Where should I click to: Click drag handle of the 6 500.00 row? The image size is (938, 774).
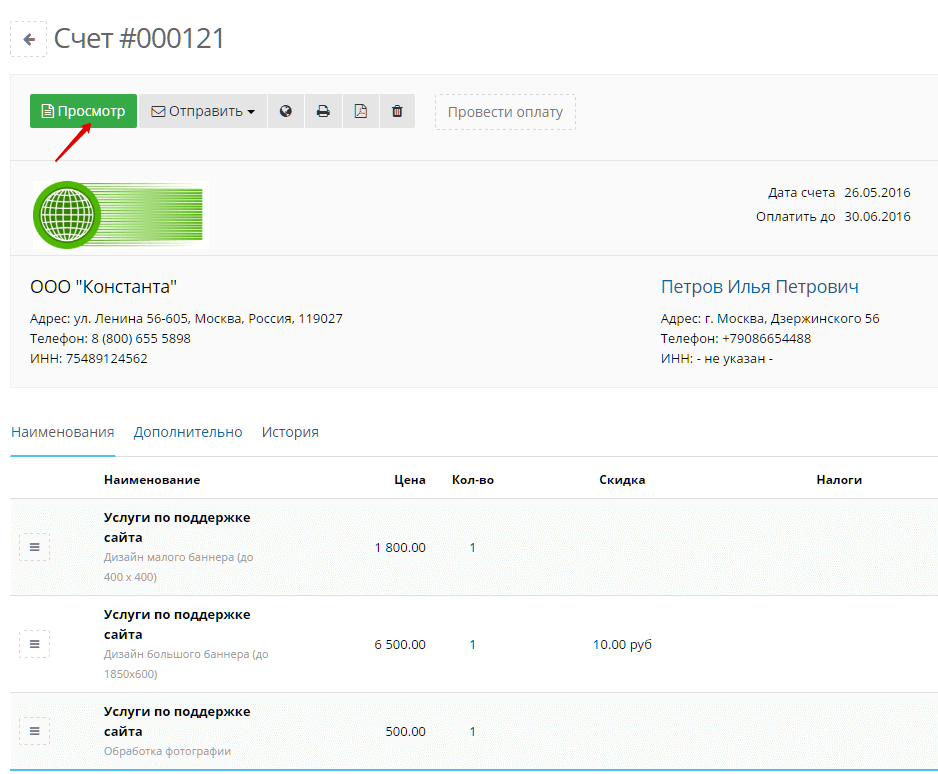pos(34,644)
